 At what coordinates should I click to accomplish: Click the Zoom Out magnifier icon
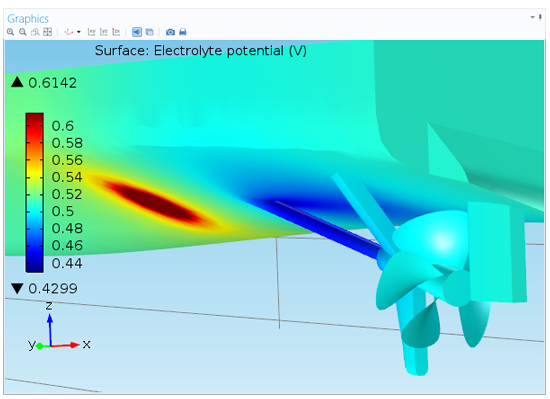[23, 32]
